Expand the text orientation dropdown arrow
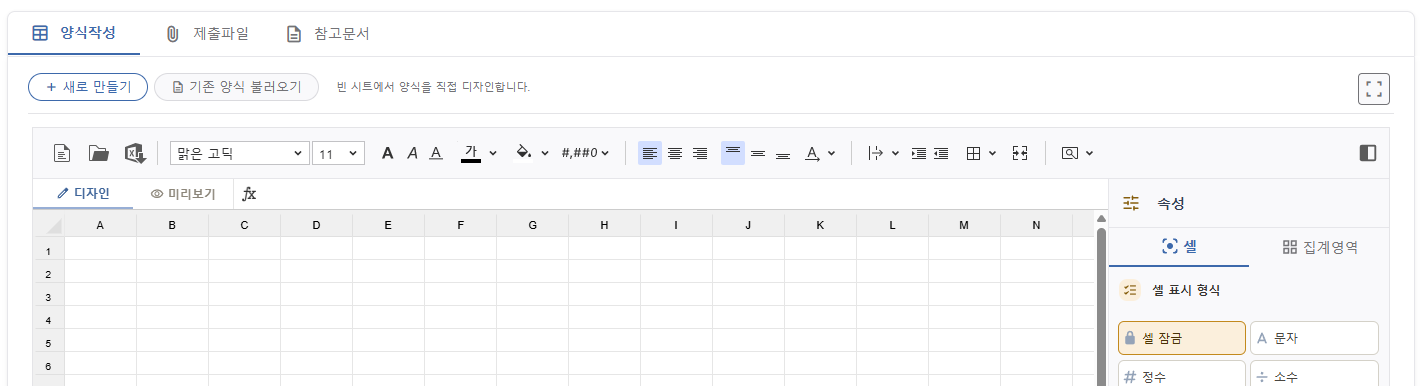 pos(832,153)
